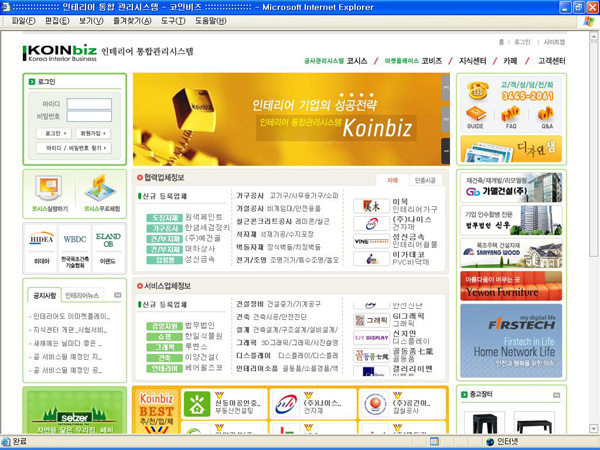This screenshot has height=450, width=600.
Task: Open notice '인테리어도 이마켓플레이...'
Action: 70,316
